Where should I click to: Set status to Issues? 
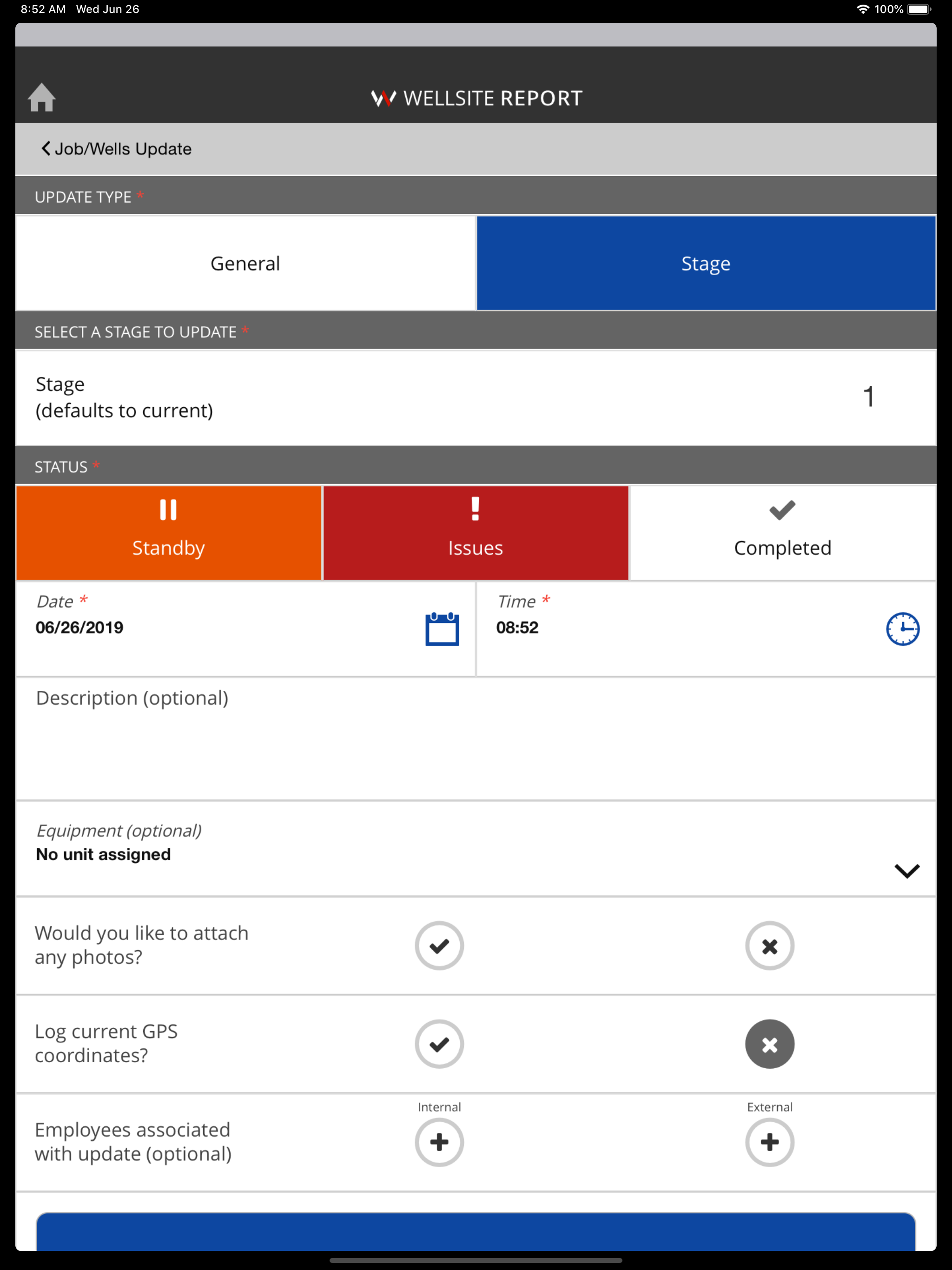tap(476, 533)
